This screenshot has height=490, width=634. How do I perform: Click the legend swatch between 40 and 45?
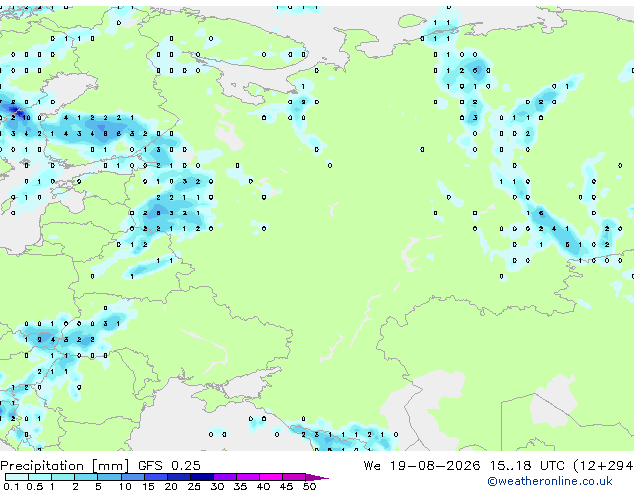(x=271, y=477)
